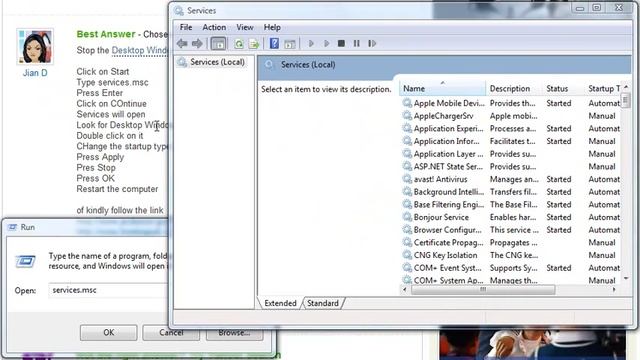This screenshot has height=360, width=640.
Task: Click the horizontal scrollbar thumb in services list
Action: [x=483, y=289]
